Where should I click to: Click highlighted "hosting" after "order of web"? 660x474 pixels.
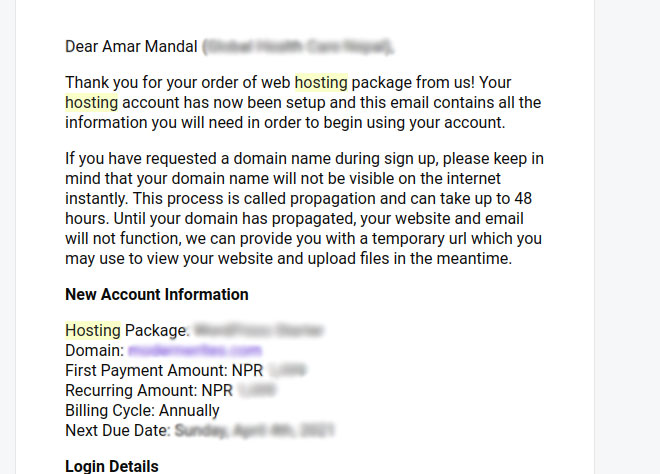pyautogui.click(x=321, y=83)
